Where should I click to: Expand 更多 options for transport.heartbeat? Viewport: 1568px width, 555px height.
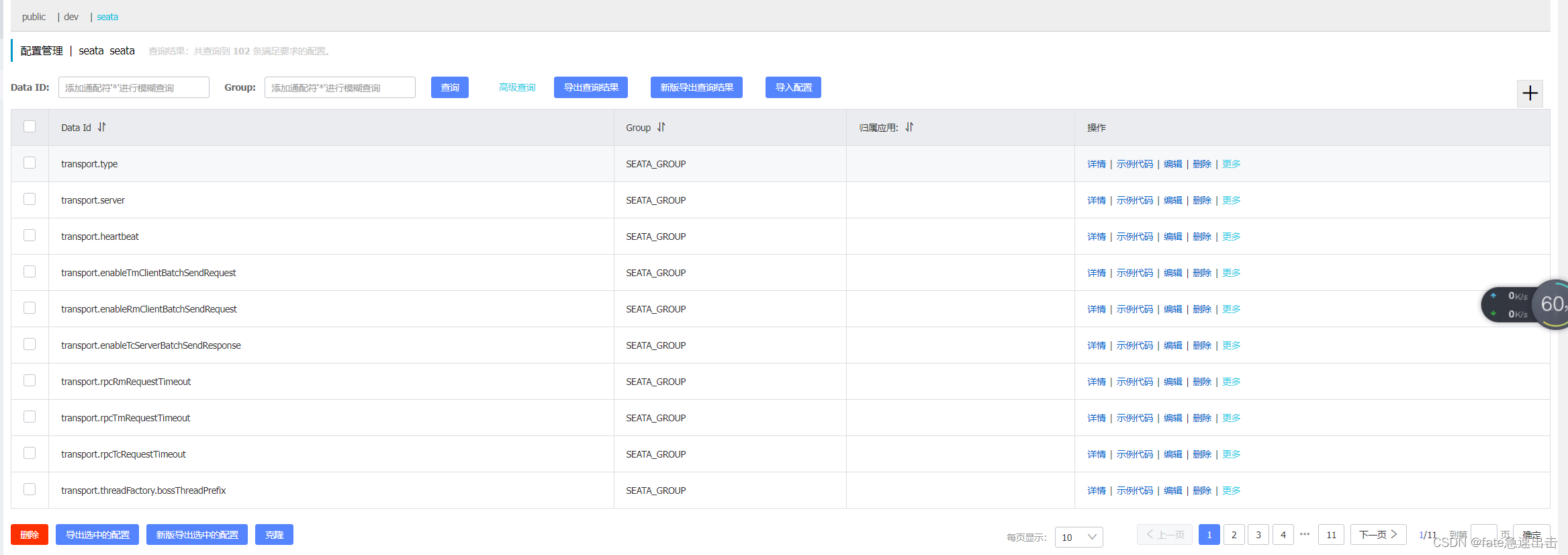1232,237
